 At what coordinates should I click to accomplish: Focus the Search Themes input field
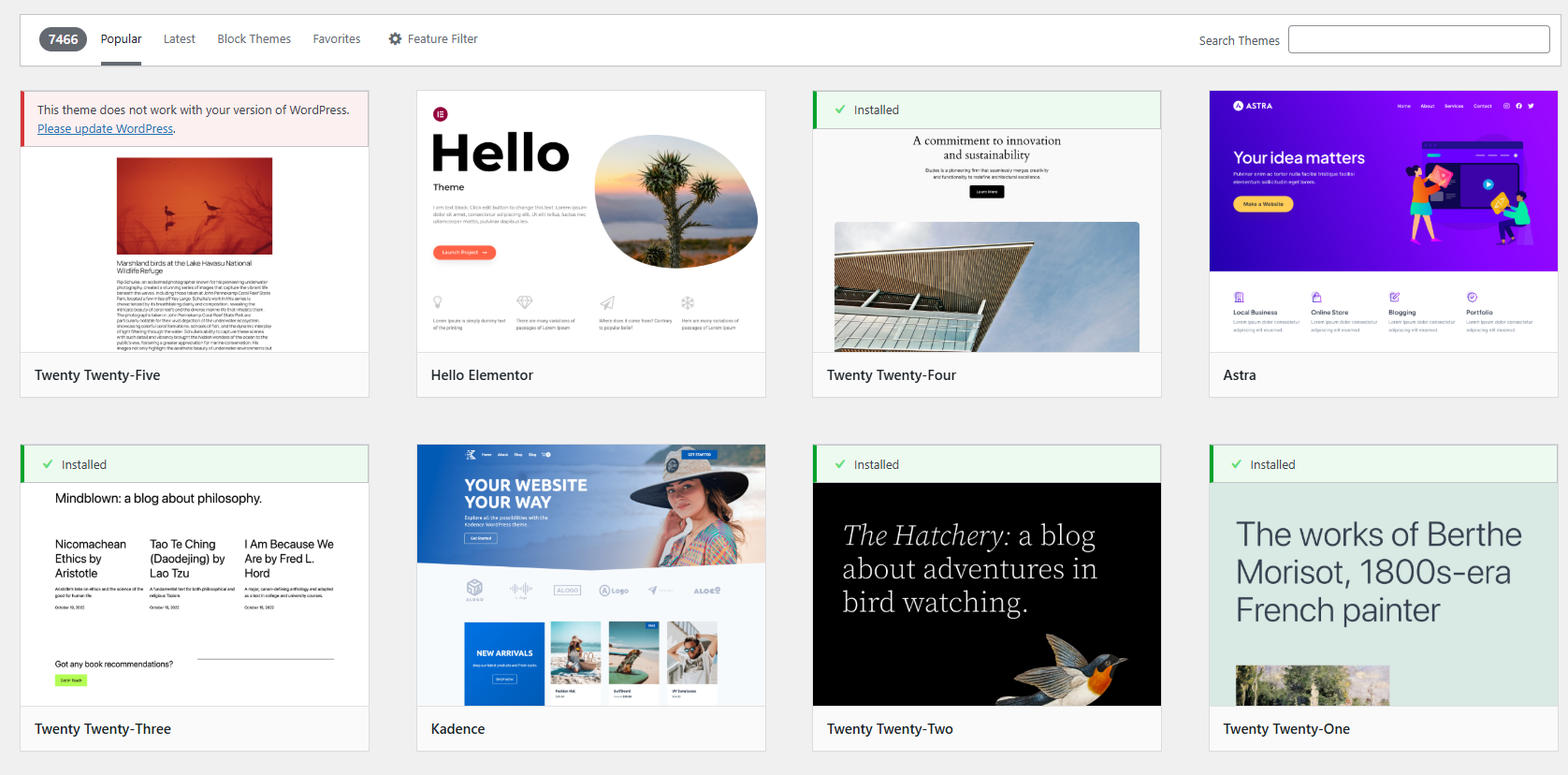pyautogui.click(x=1419, y=39)
